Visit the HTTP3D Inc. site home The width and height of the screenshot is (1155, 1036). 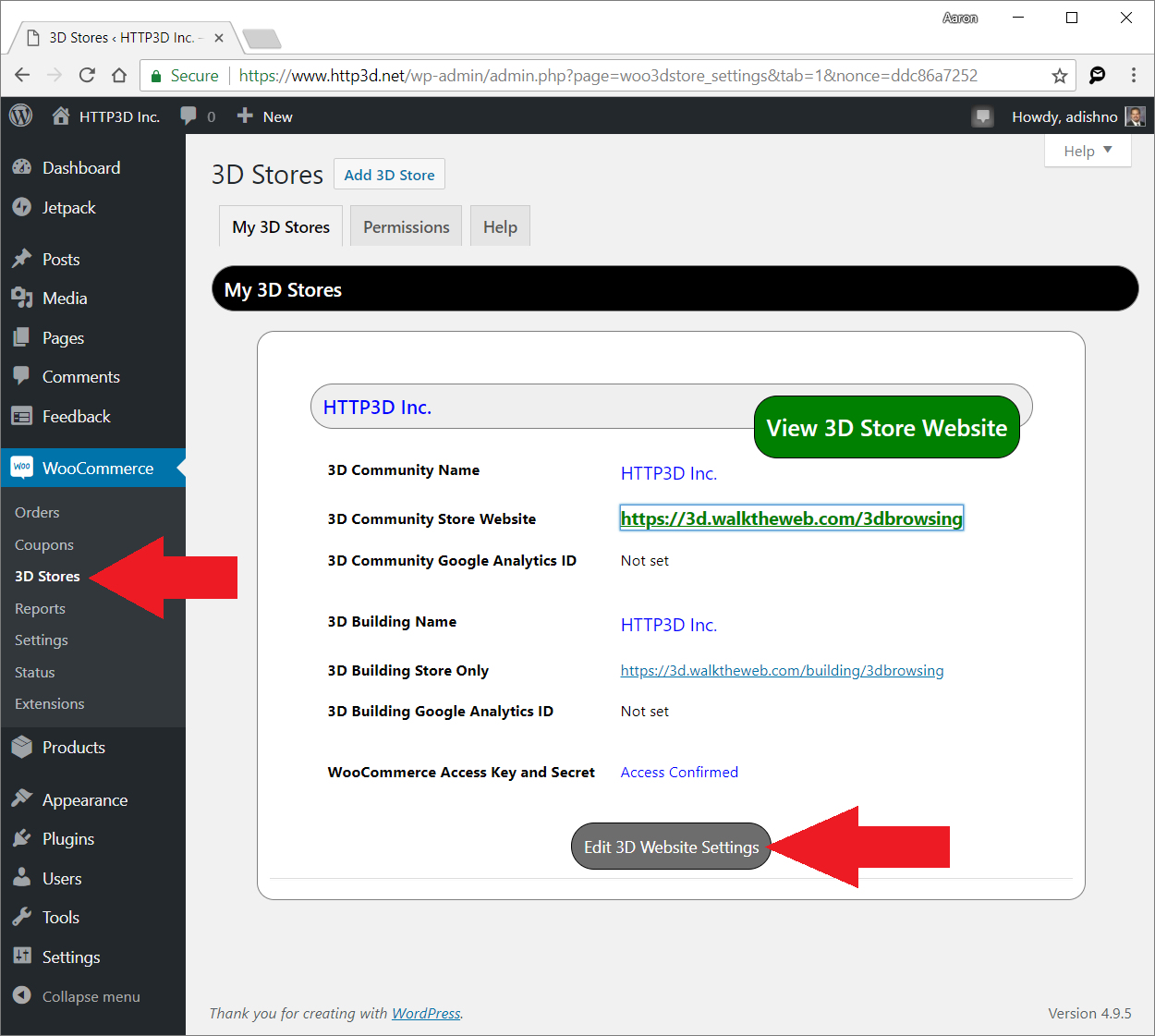105,116
